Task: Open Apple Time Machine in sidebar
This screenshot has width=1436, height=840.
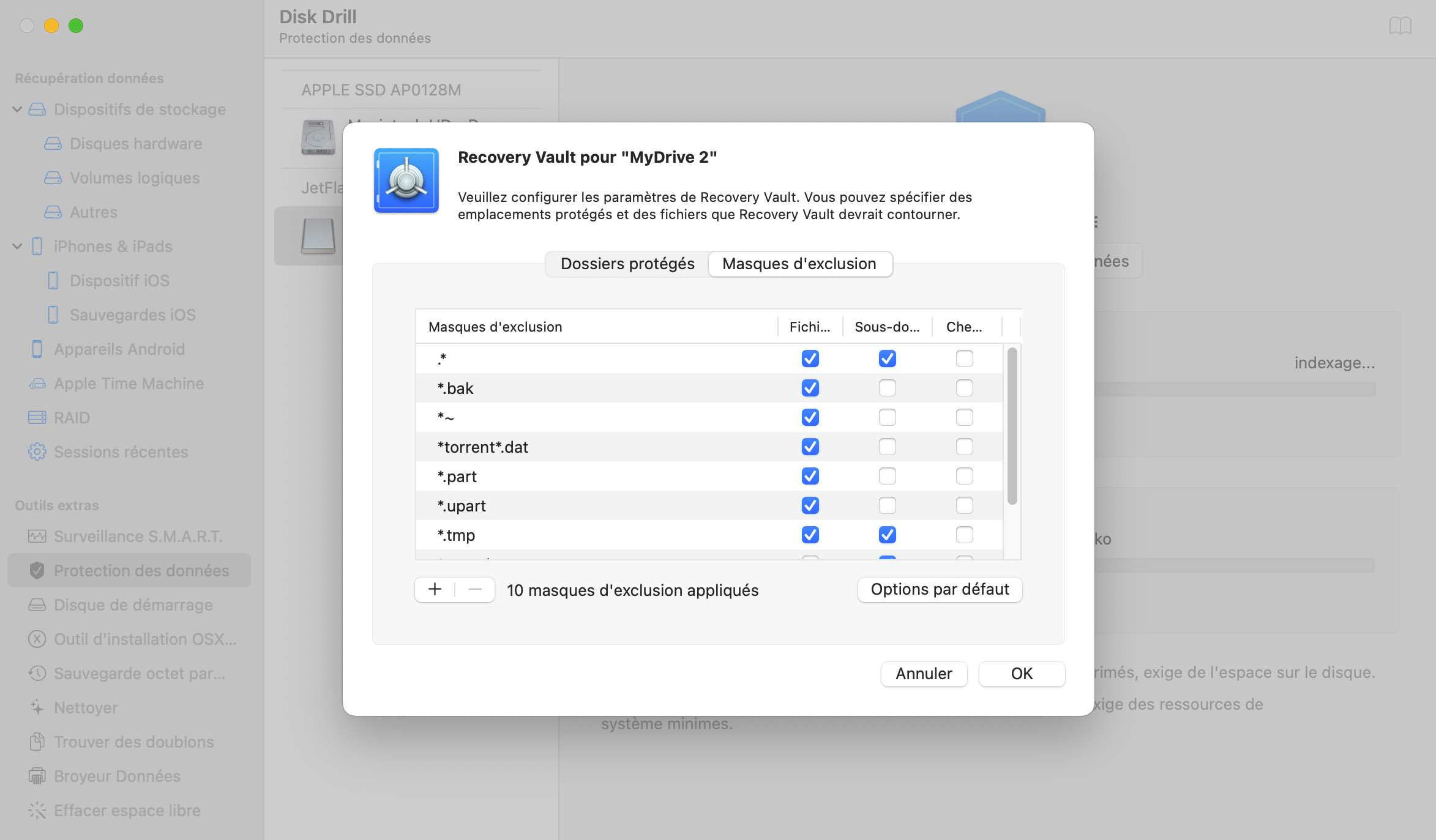Action: point(129,384)
